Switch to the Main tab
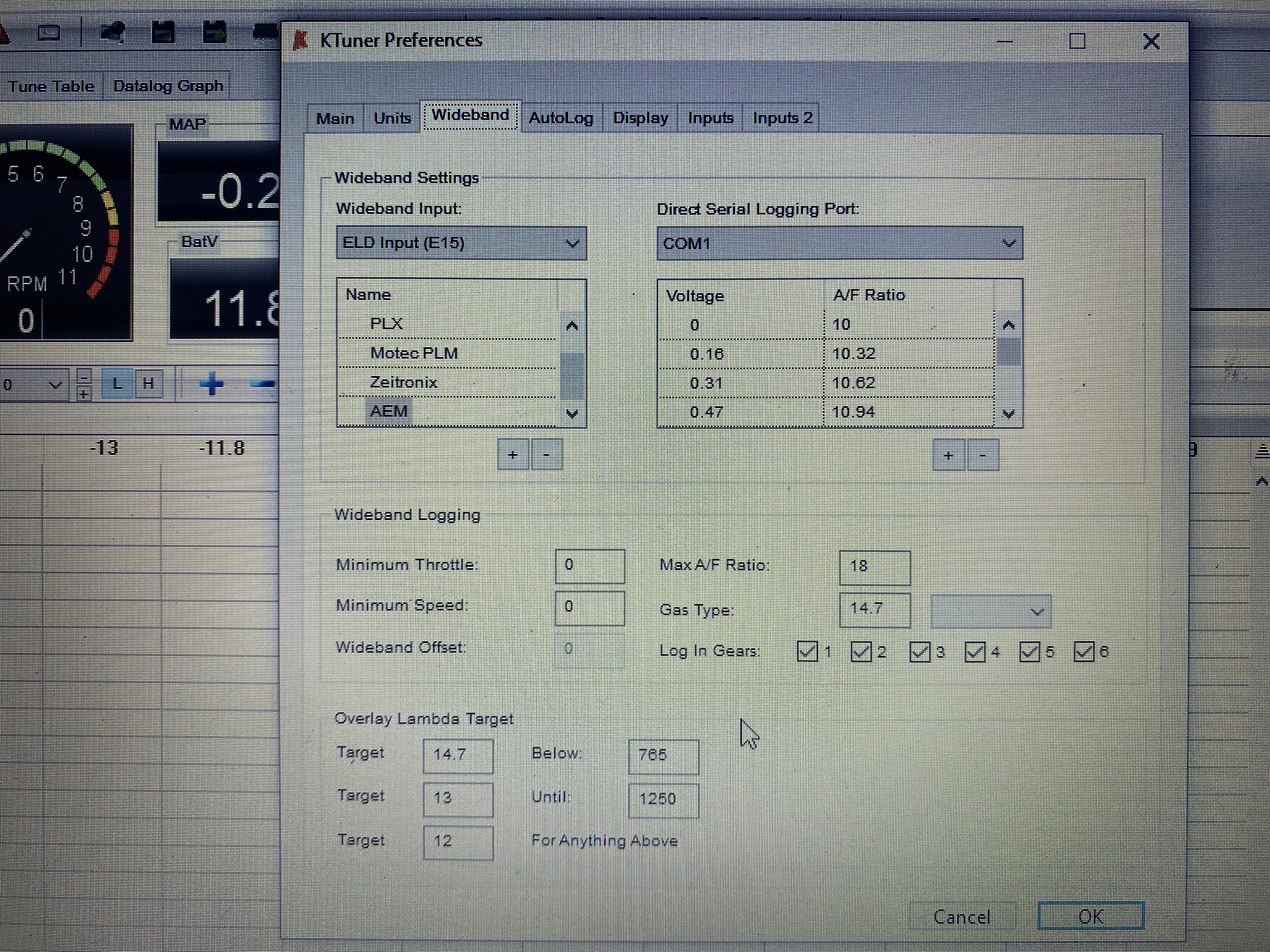 point(335,118)
